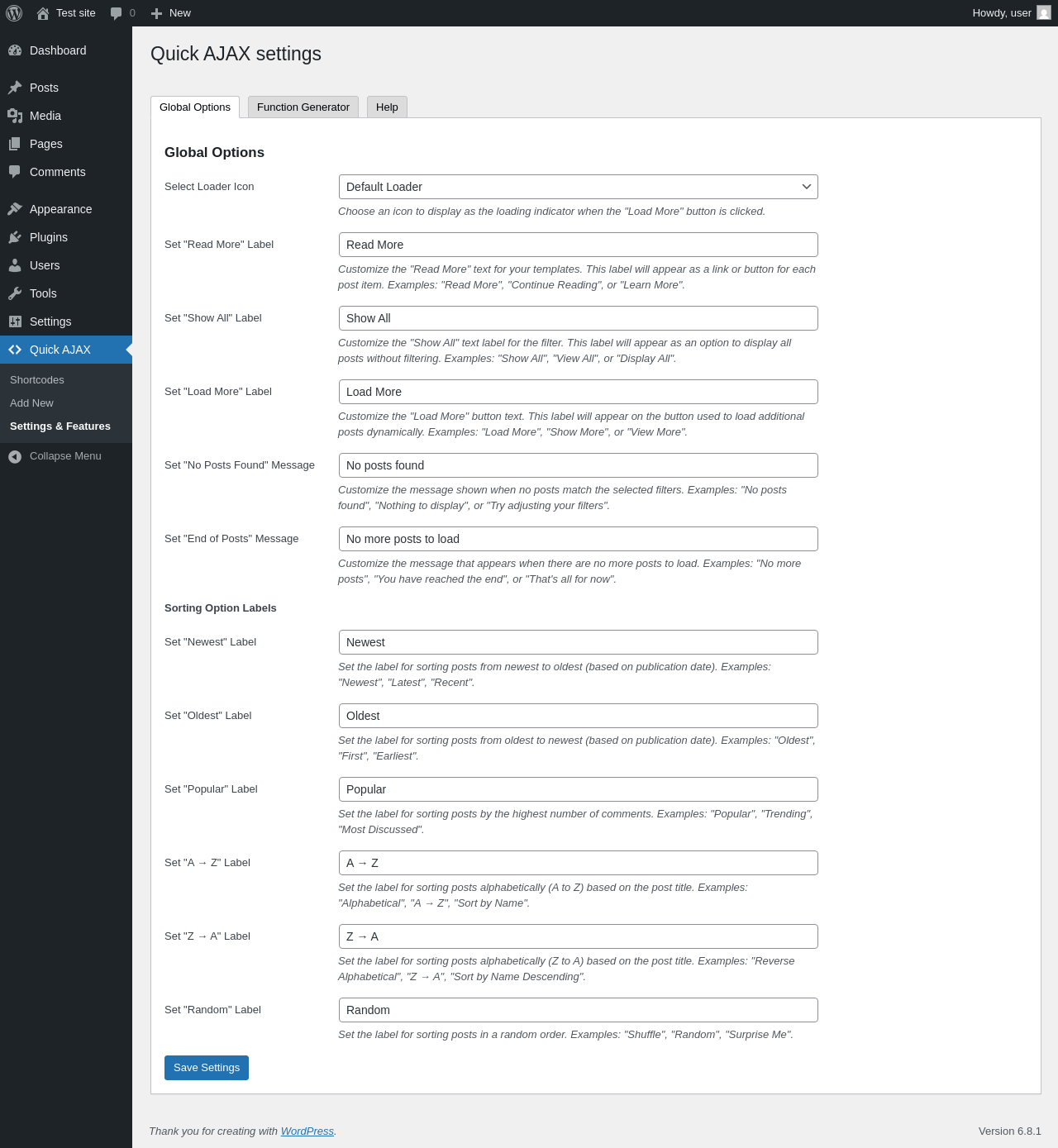Click the Quick AJAX code icon
The height and width of the screenshot is (1148, 1058).
tap(15, 350)
